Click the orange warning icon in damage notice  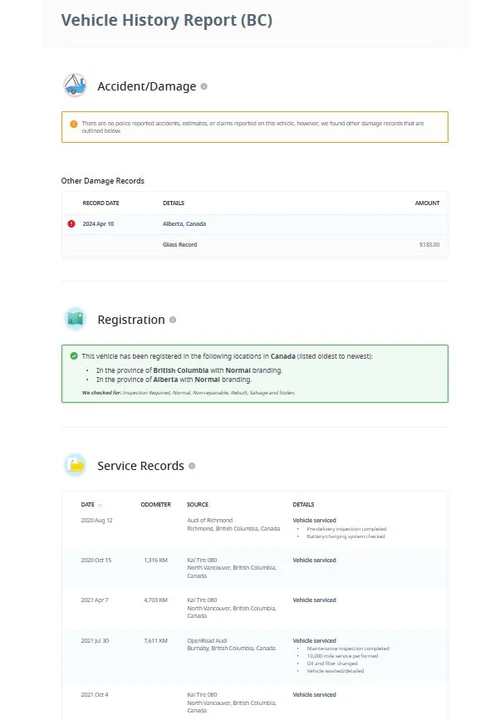coord(73,124)
